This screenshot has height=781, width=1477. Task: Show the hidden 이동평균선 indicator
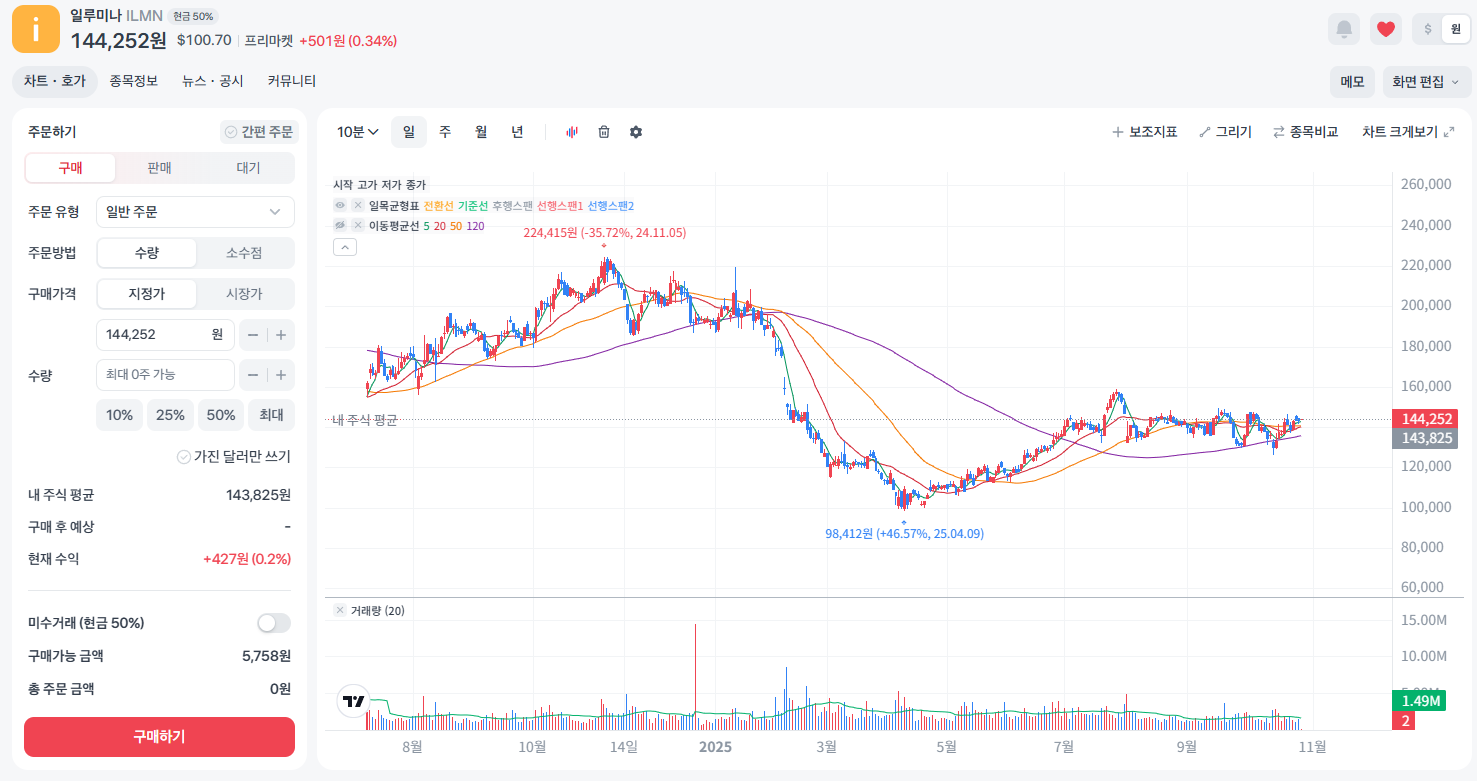click(x=340, y=225)
